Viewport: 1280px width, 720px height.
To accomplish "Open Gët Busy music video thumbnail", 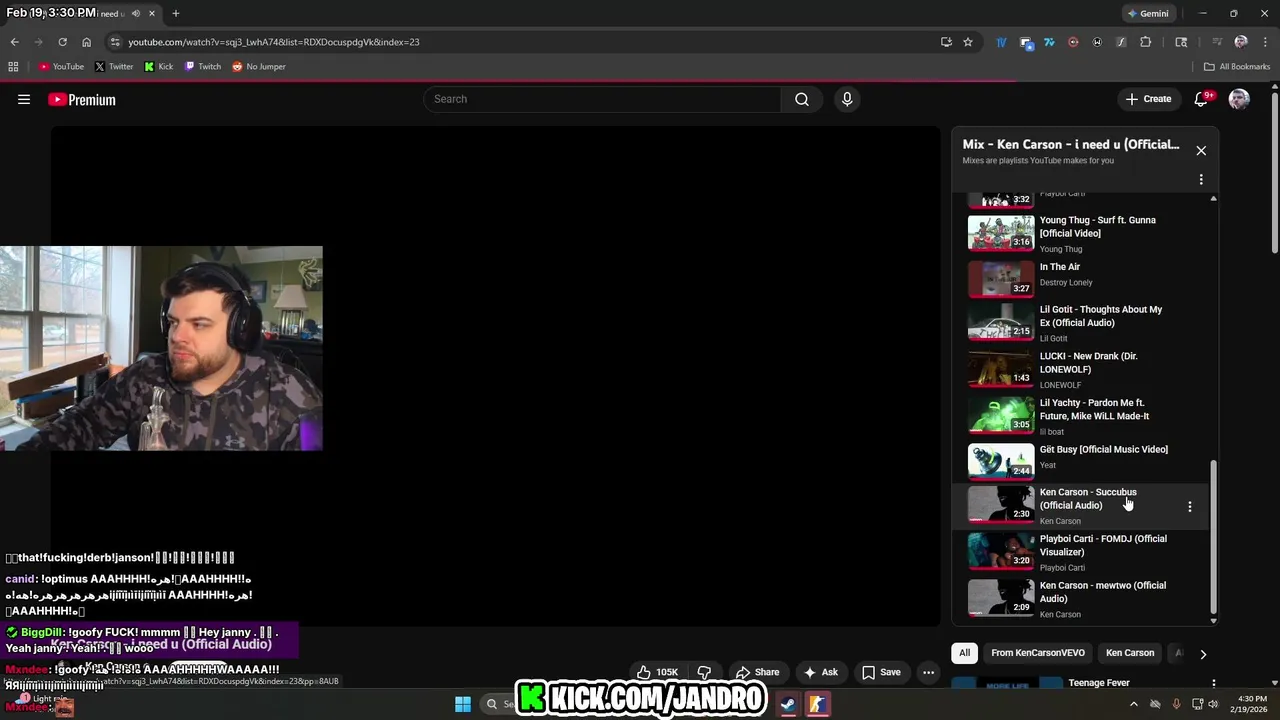I will tap(1001, 460).
